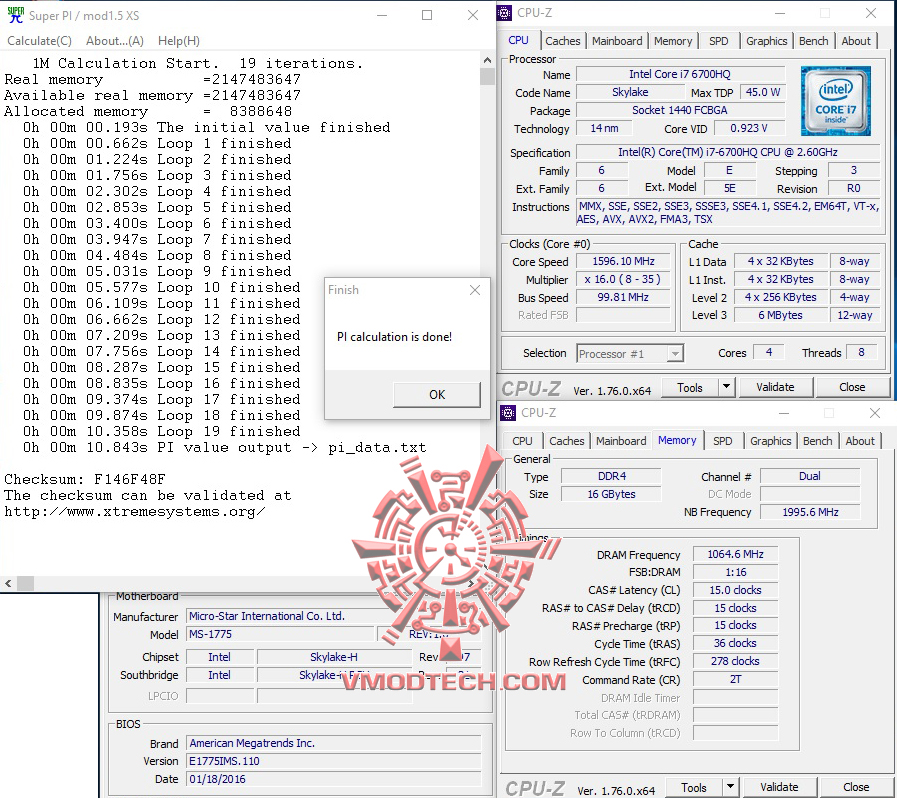Switch to SPD tab in upper CPU-Z
This screenshot has width=897, height=798.
(x=719, y=41)
